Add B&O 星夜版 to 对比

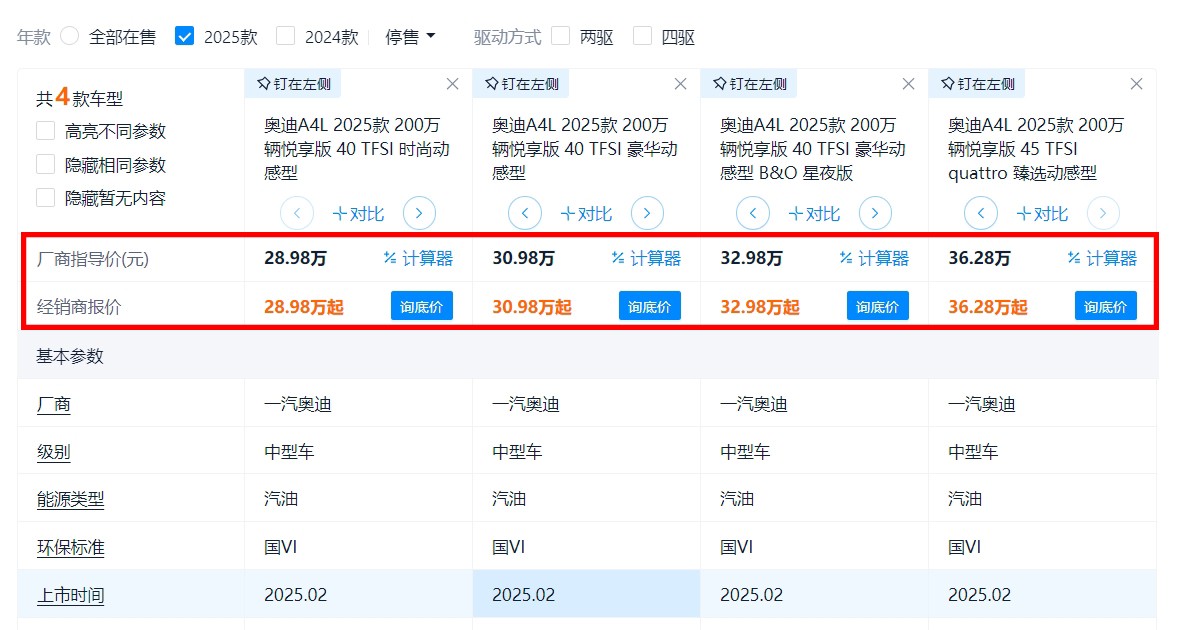tap(814, 214)
